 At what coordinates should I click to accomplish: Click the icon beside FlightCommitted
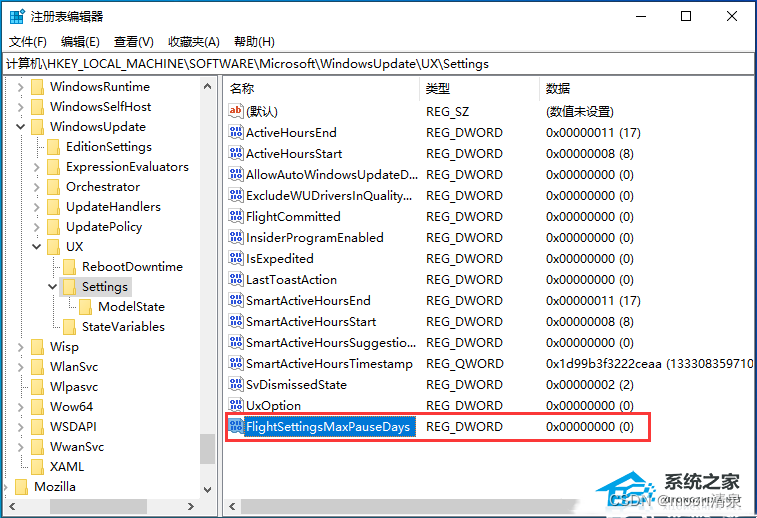click(236, 216)
